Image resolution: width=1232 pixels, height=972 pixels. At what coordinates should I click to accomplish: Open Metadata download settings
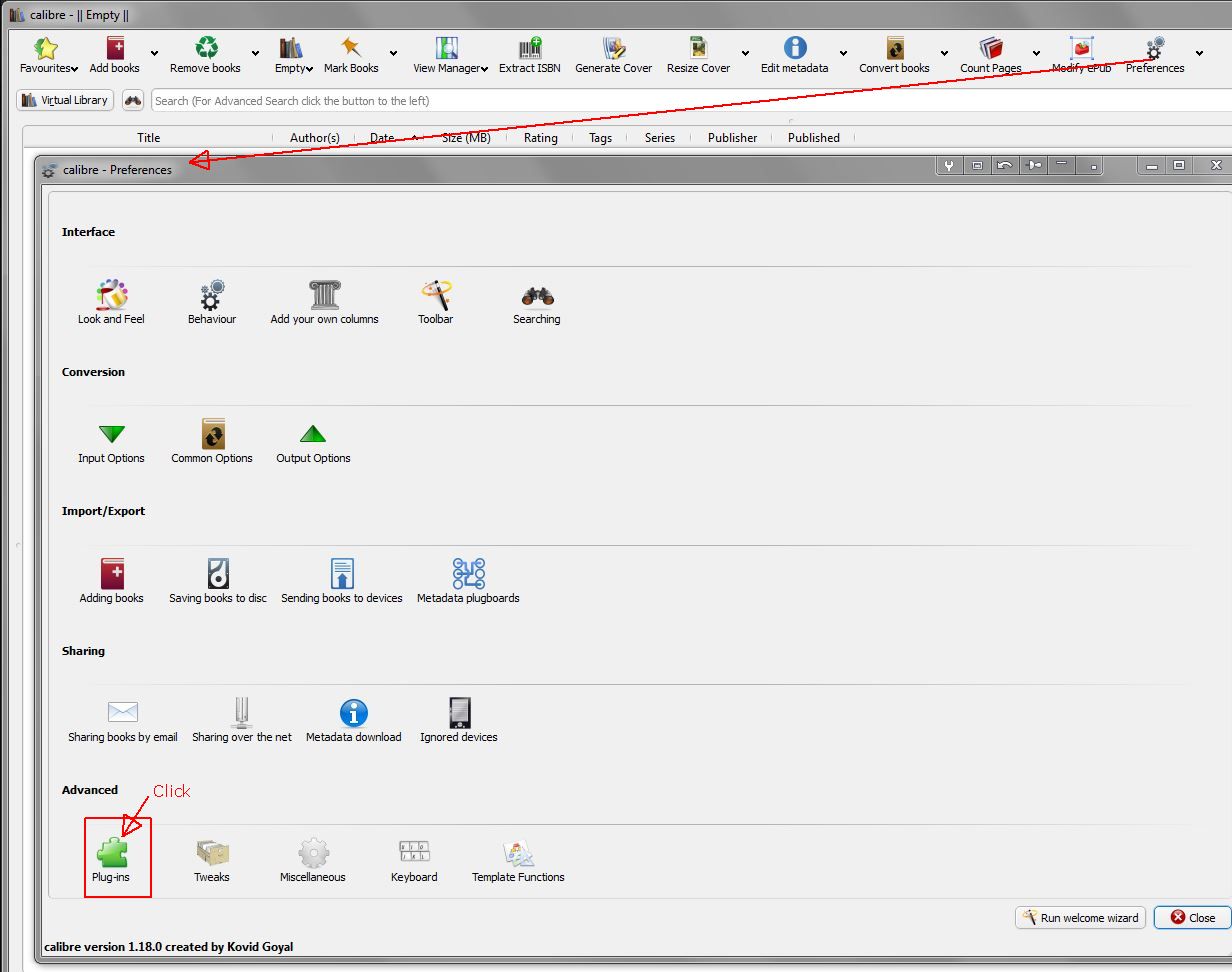coord(353,721)
